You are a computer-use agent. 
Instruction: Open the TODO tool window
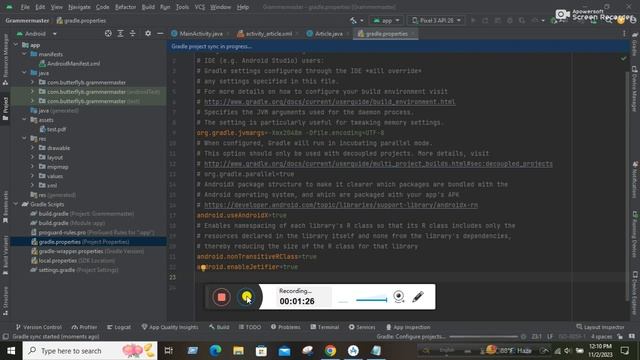tap(250, 327)
